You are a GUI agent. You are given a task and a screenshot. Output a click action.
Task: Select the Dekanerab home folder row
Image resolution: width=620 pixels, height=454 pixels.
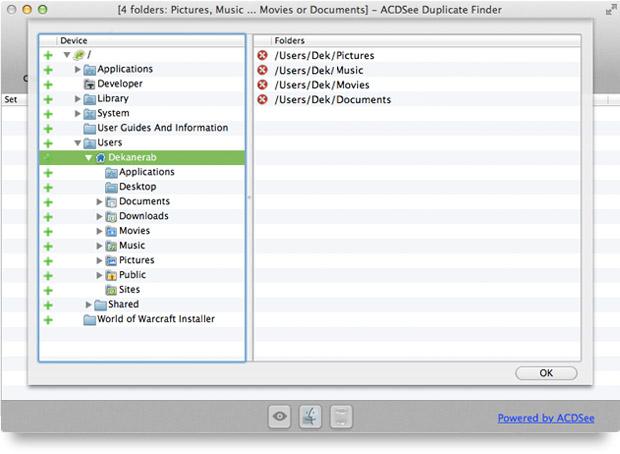point(142,157)
